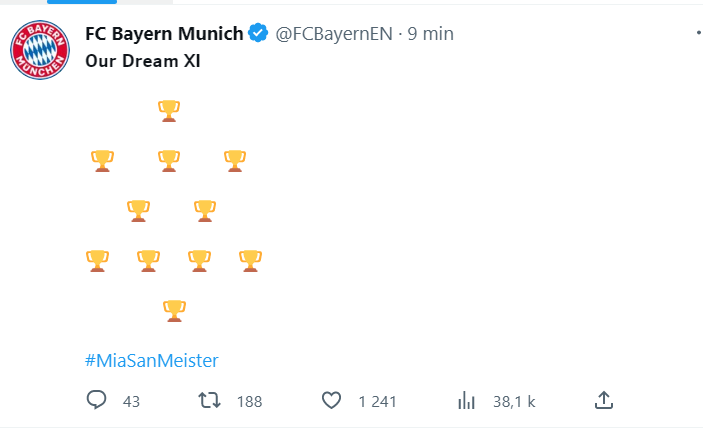Click the share upload icon

603,401
